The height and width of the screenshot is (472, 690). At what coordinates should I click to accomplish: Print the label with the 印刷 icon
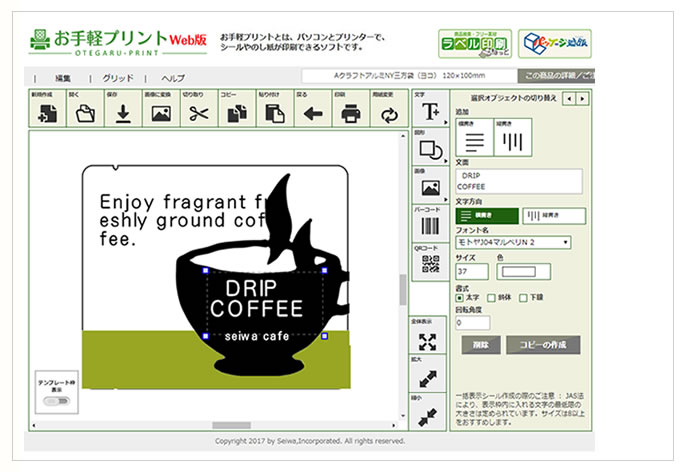coord(350,109)
